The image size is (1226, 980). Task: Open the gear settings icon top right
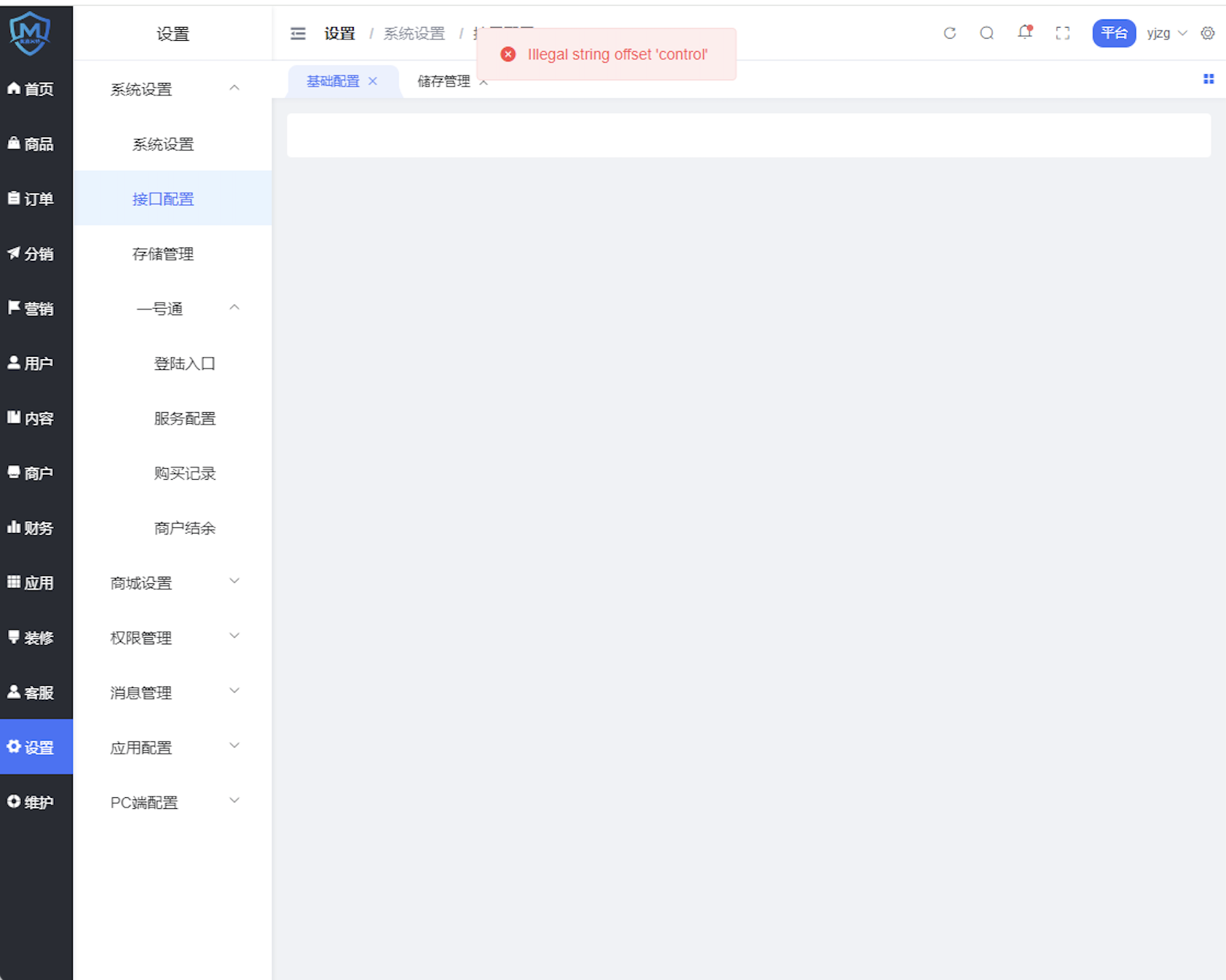click(1208, 33)
